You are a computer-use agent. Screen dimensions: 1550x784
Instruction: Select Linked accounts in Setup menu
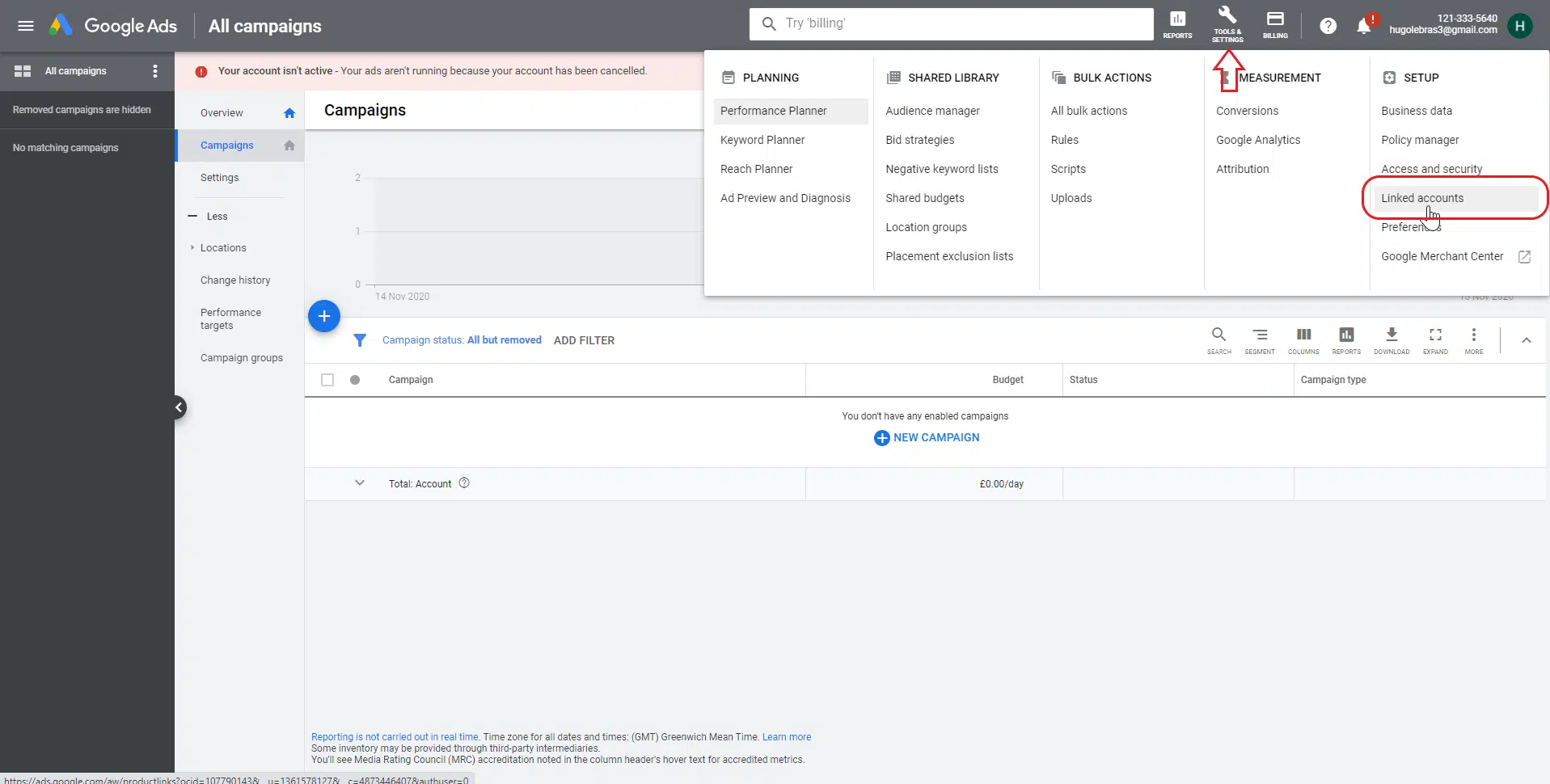(1422, 198)
